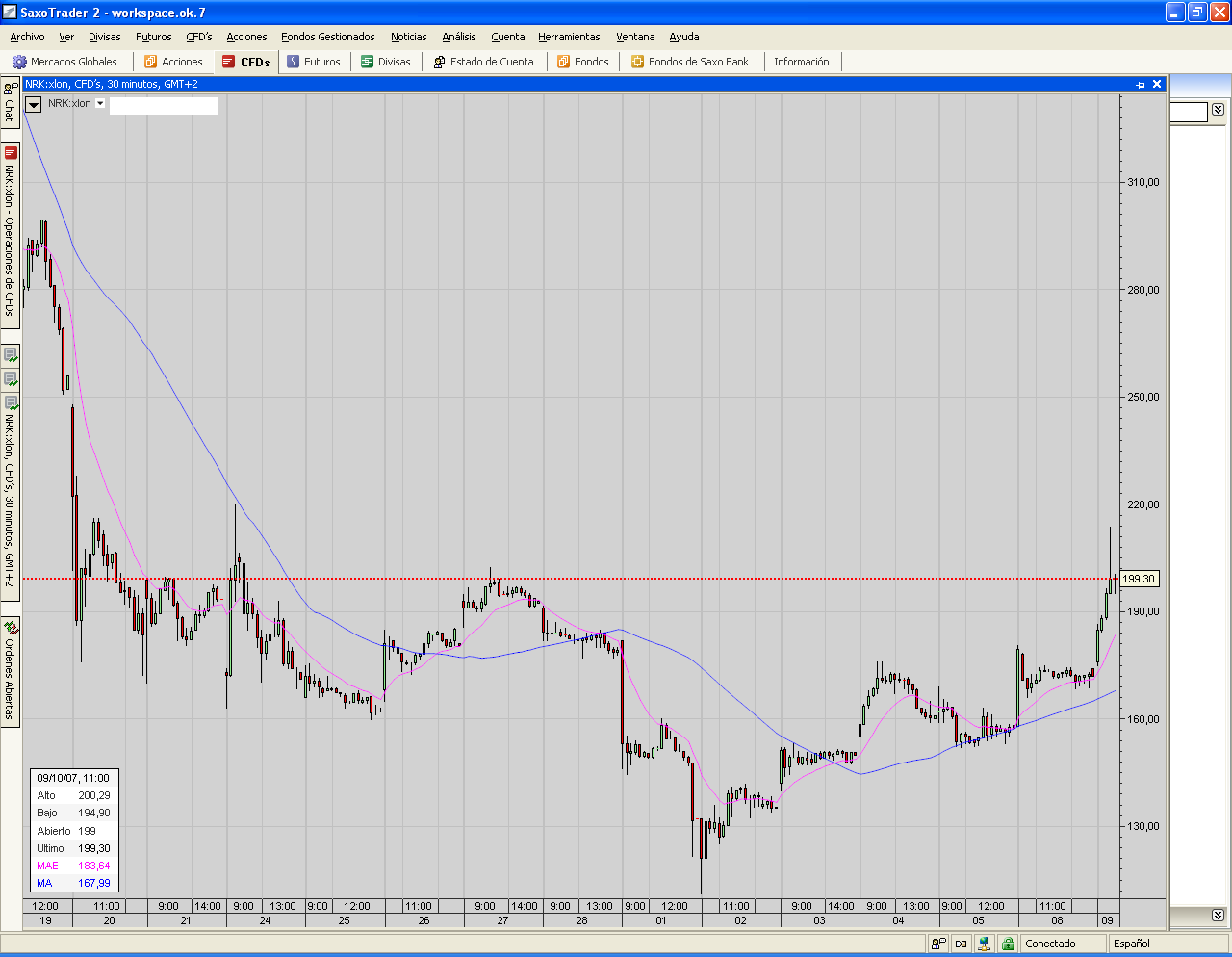The image size is (1232, 957).
Task: Click the Ultimo 199,30 row
Action: click(73, 848)
